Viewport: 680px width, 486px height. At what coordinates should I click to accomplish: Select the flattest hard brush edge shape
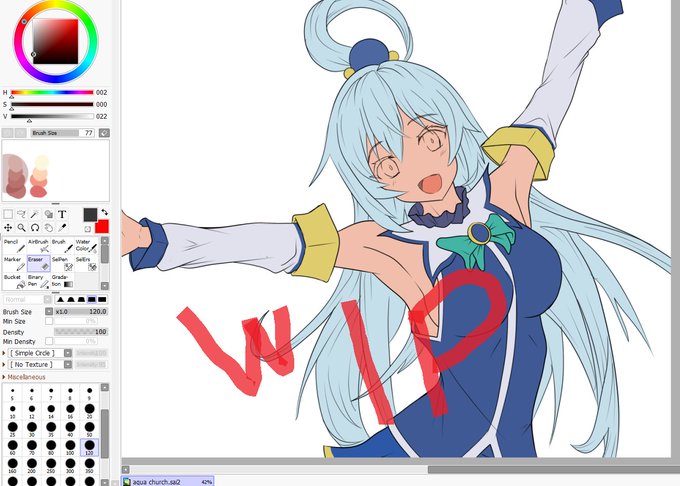coord(102,299)
